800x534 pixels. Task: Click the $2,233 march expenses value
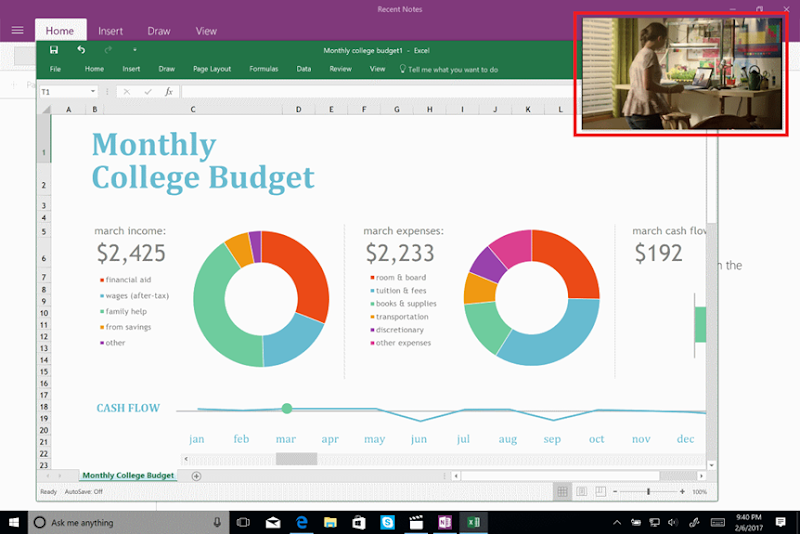[x=400, y=253]
